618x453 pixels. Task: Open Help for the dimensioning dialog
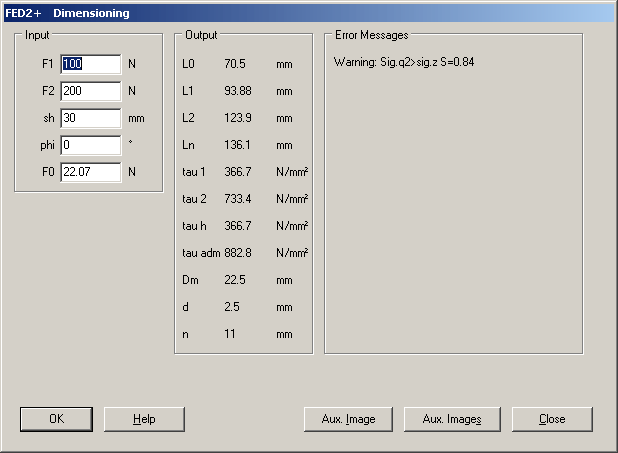[x=144, y=419]
